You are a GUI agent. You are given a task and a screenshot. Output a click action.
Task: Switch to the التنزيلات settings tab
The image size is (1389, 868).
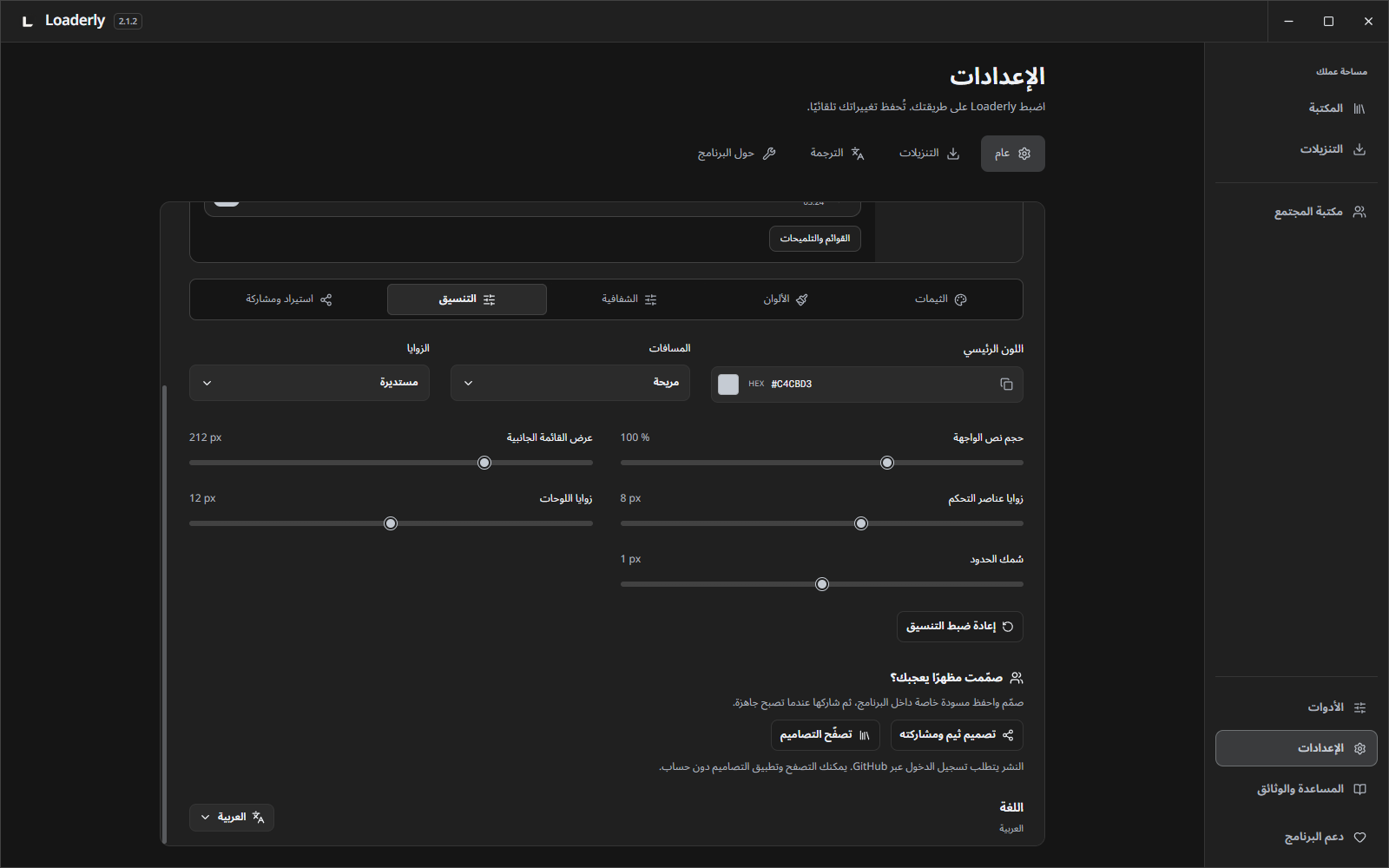pyautogui.click(x=929, y=154)
